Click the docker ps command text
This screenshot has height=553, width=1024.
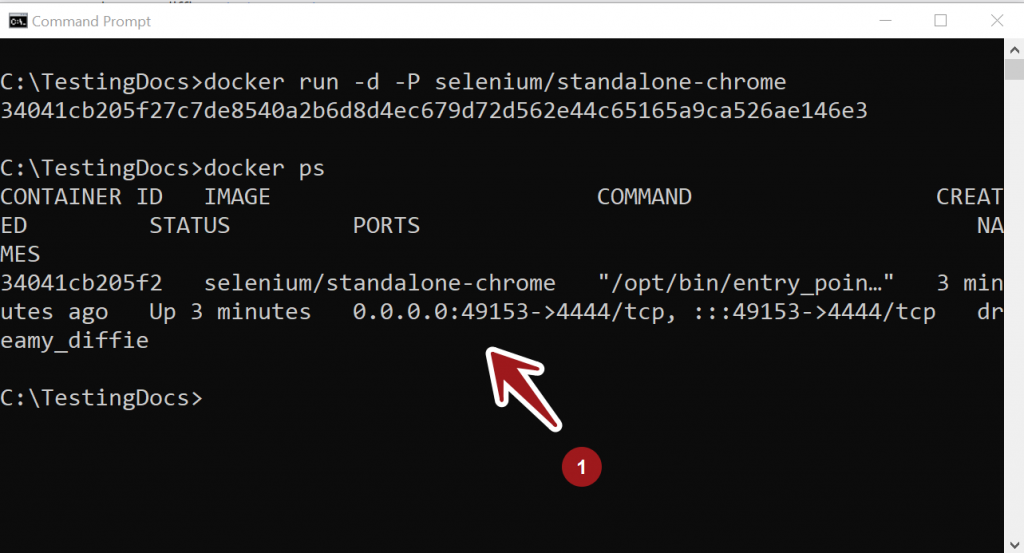[264, 168]
